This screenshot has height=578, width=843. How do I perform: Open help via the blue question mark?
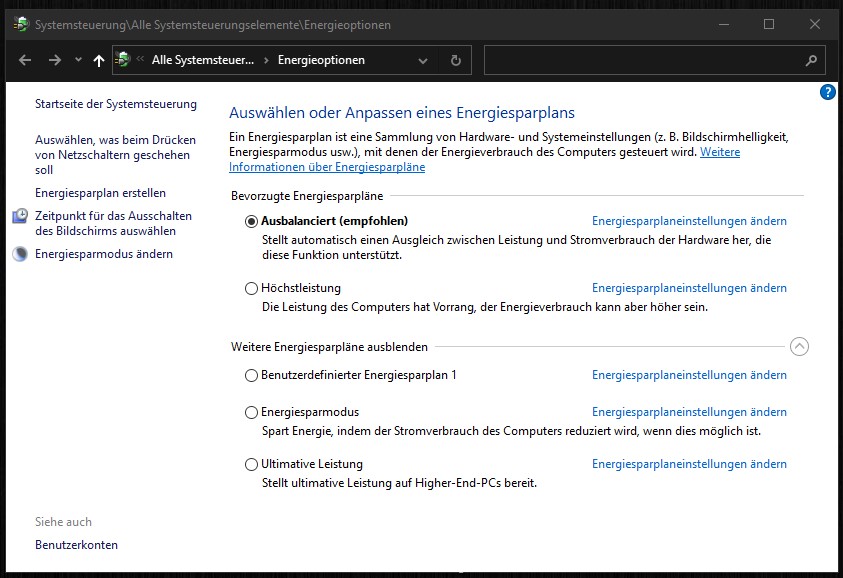(x=827, y=92)
